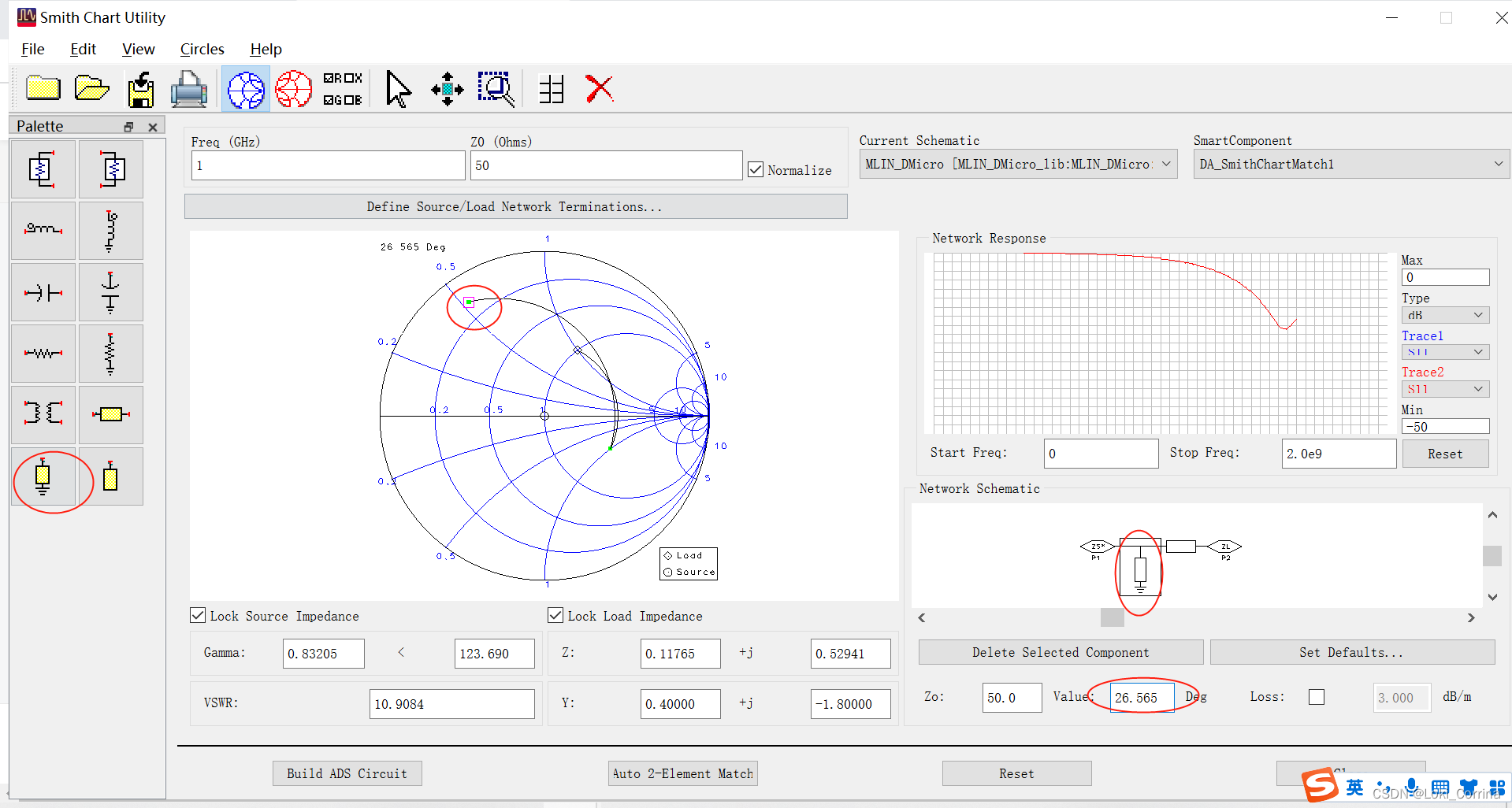The height and width of the screenshot is (808, 1512).
Task: Close the Palette panel
Action: [x=153, y=127]
